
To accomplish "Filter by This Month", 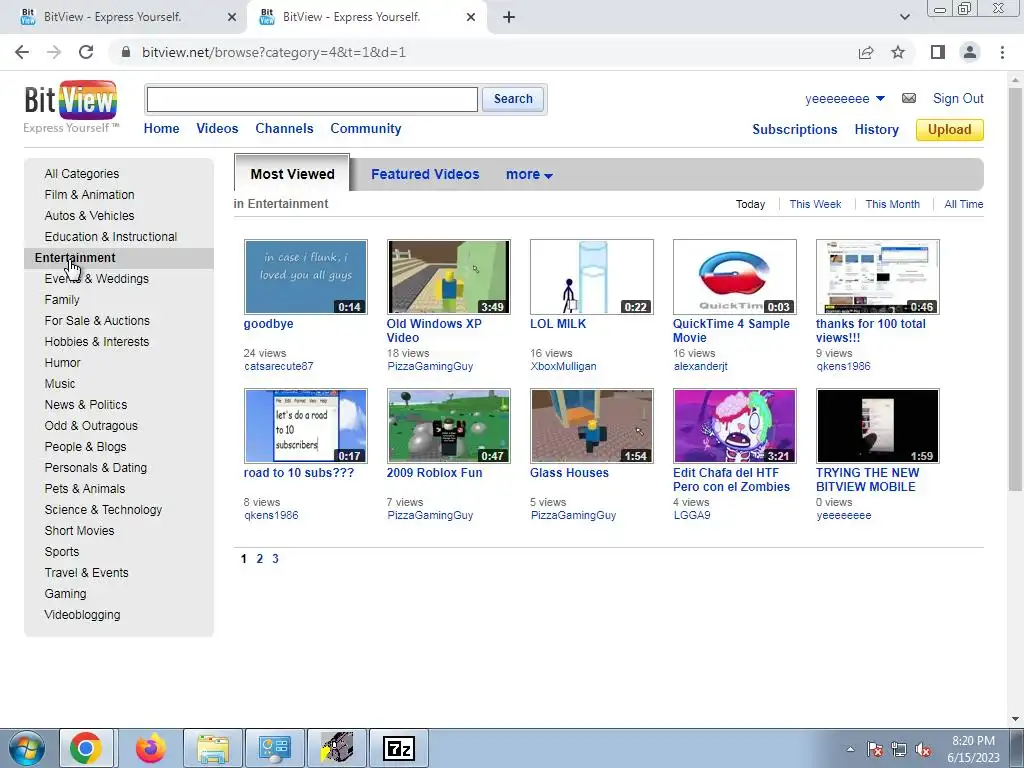I will point(892,204).
